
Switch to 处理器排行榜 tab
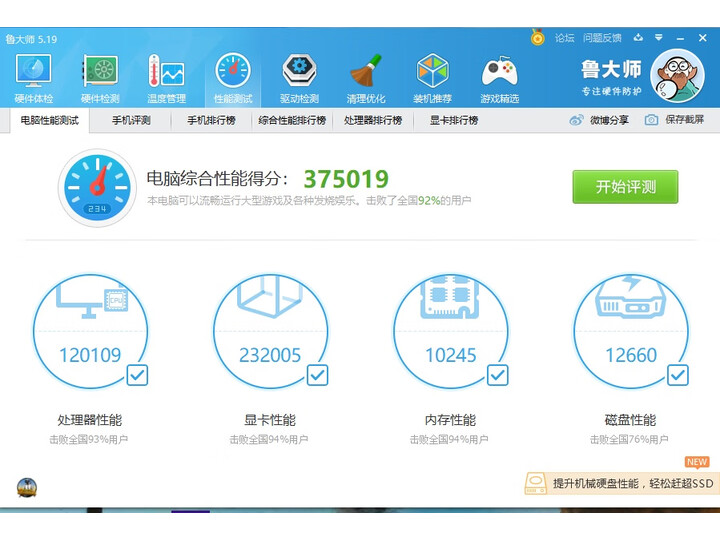point(373,120)
